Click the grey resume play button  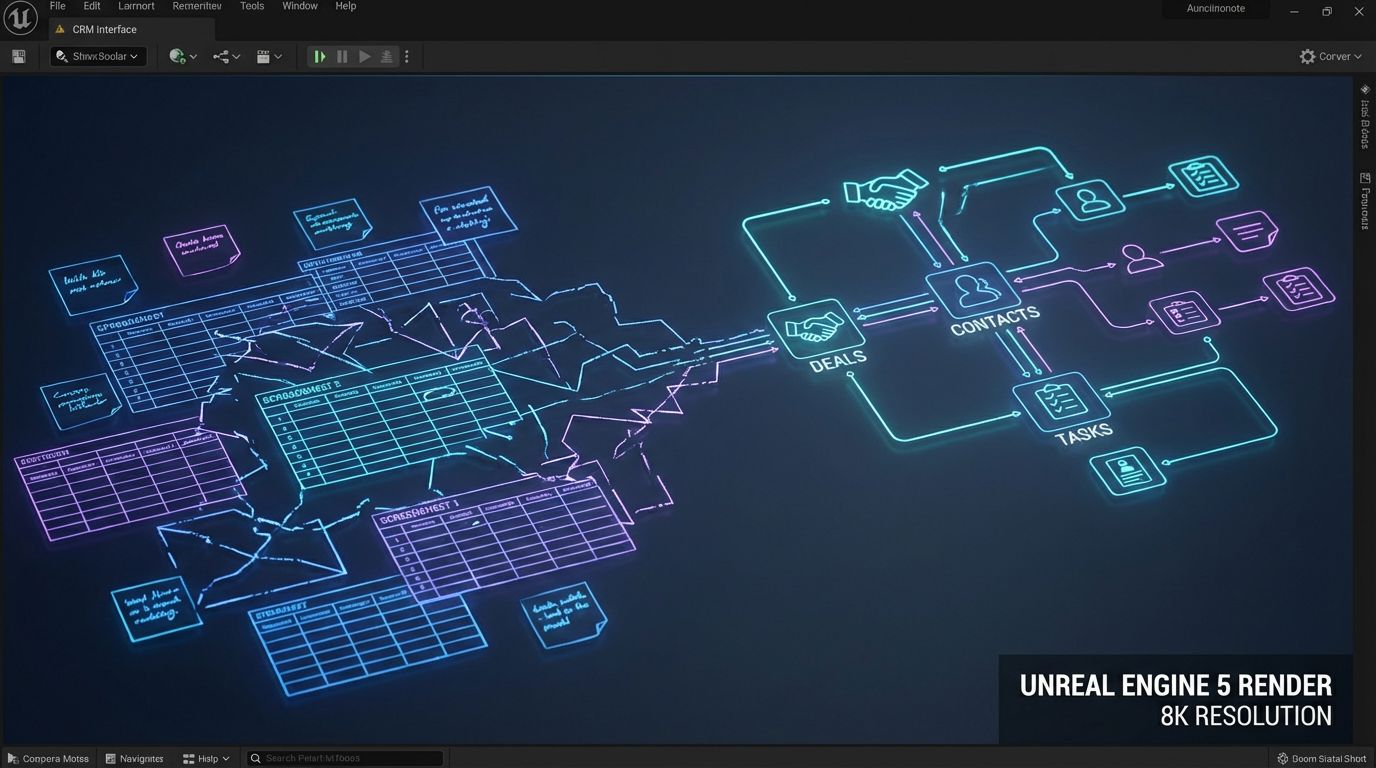pos(364,57)
